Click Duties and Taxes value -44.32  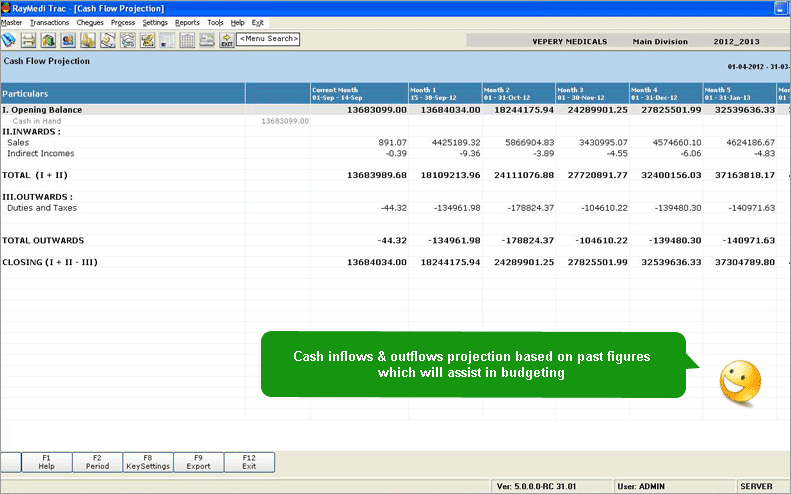[393, 208]
